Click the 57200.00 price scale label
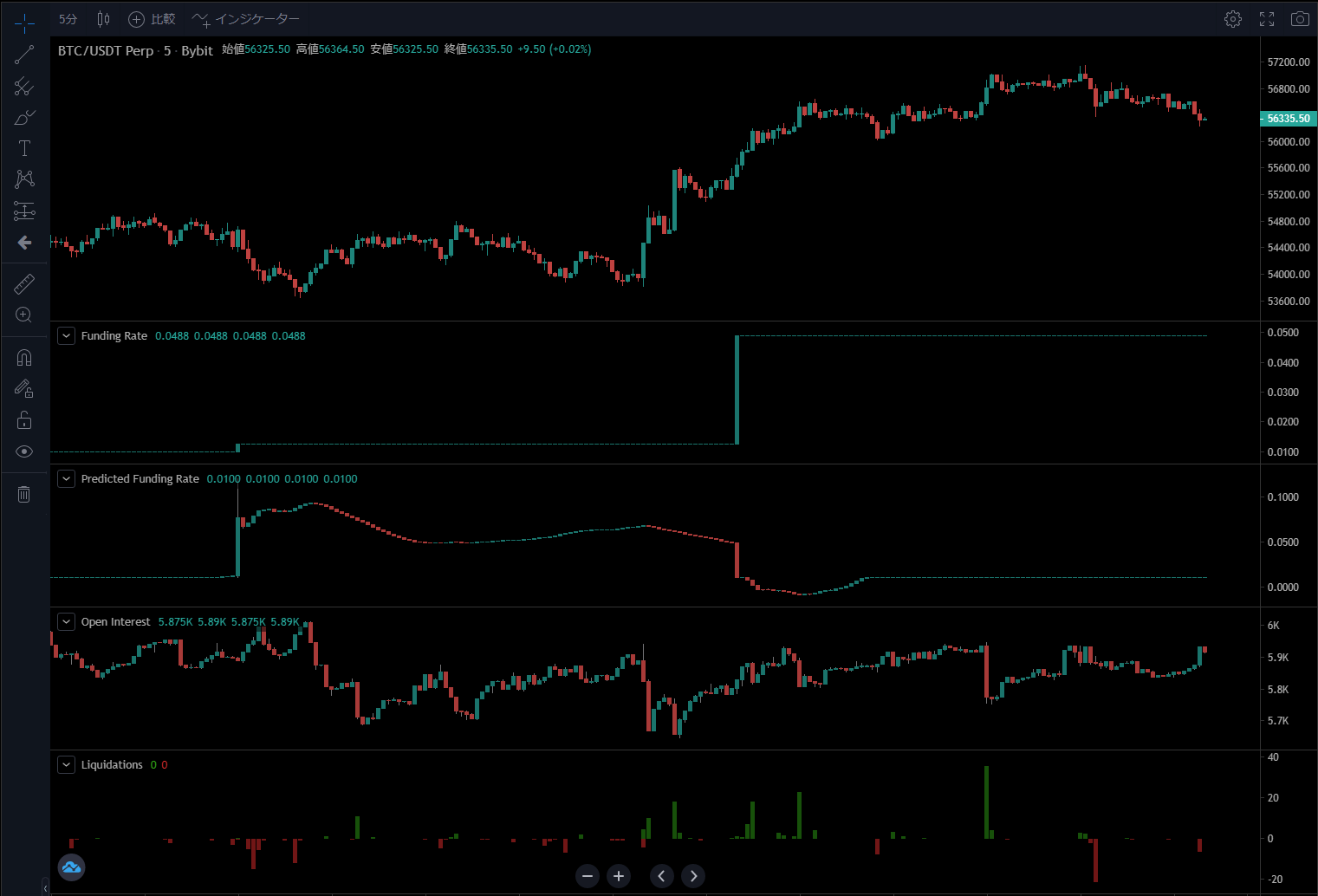 pos(1289,62)
